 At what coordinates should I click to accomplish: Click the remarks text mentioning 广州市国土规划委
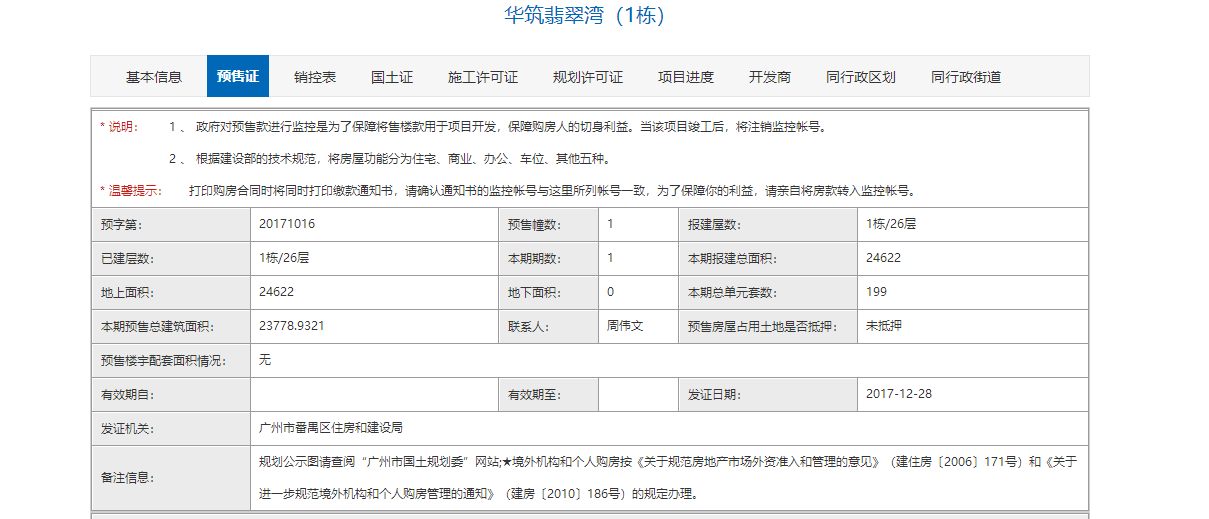pyautogui.click(x=667, y=478)
